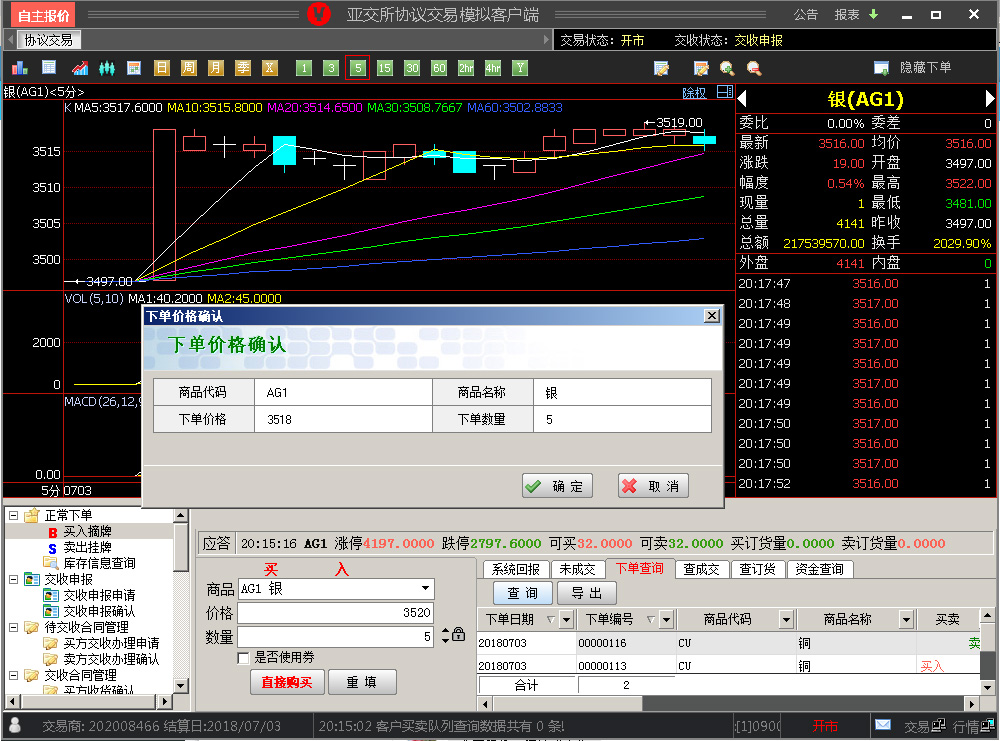
Task: Select the daily 日 period icon
Action: pyautogui.click(x=162, y=68)
